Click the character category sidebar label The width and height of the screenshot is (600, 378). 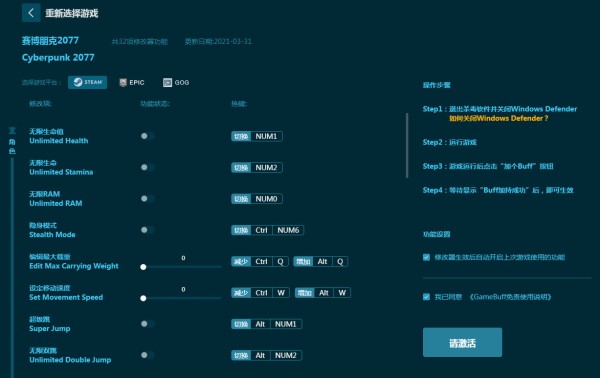tap(12, 141)
